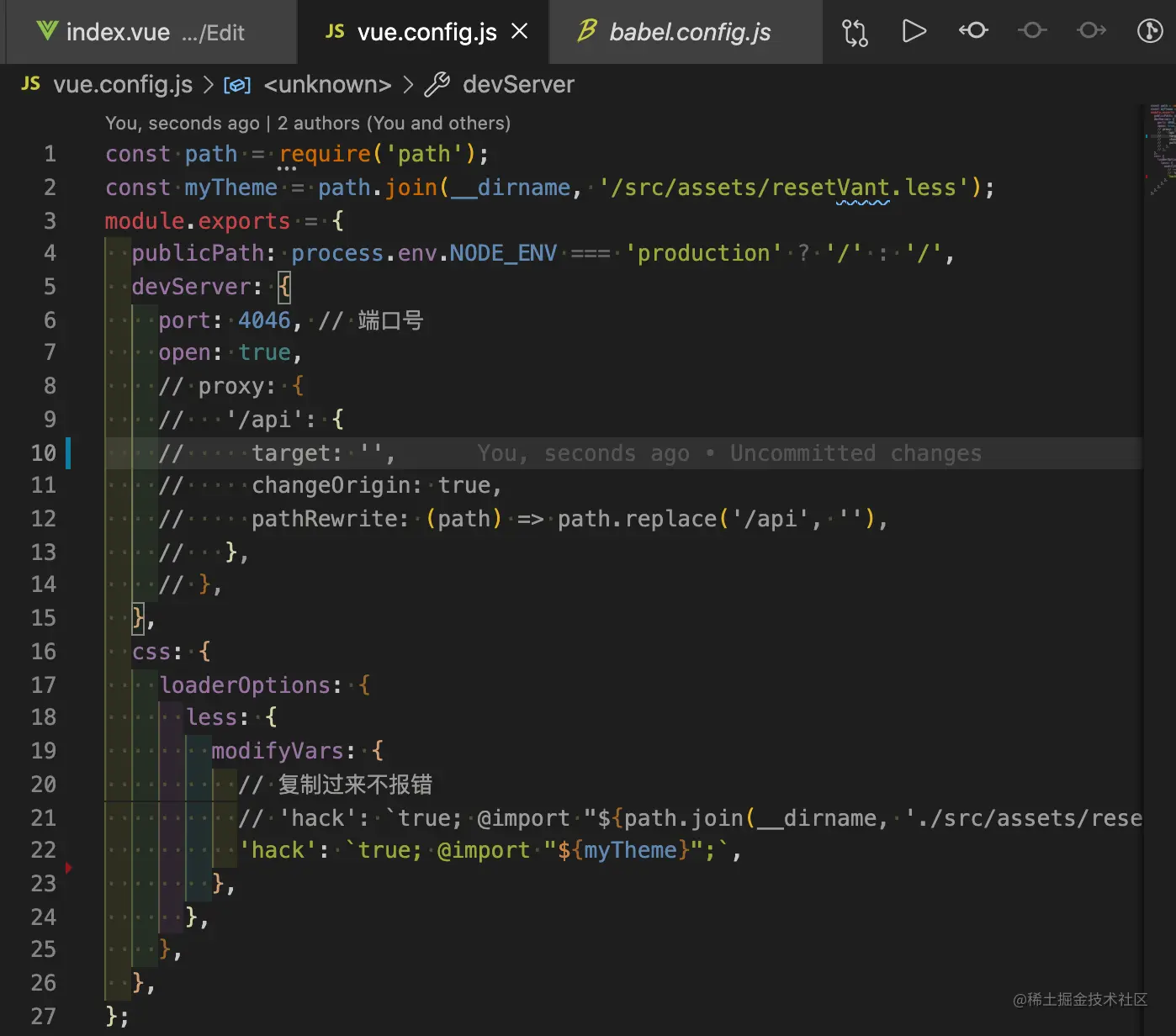The width and height of the screenshot is (1176, 1036).
Task: Go to the next change with the right-arrow commit icon
Action: click(1091, 30)
